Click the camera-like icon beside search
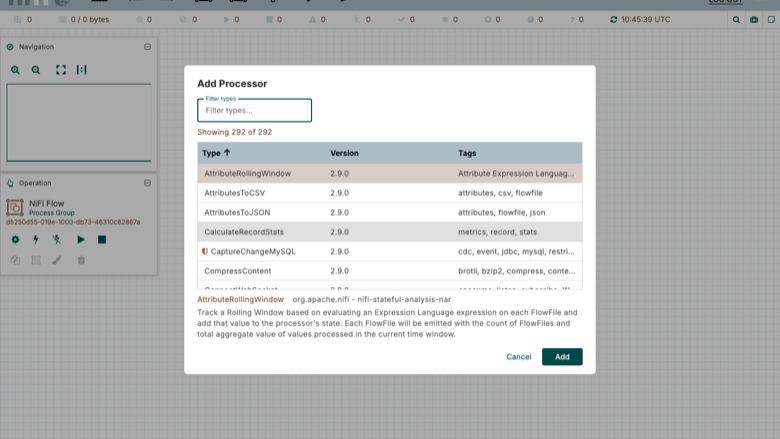This screenshot has width=780, height=439. 754,20
